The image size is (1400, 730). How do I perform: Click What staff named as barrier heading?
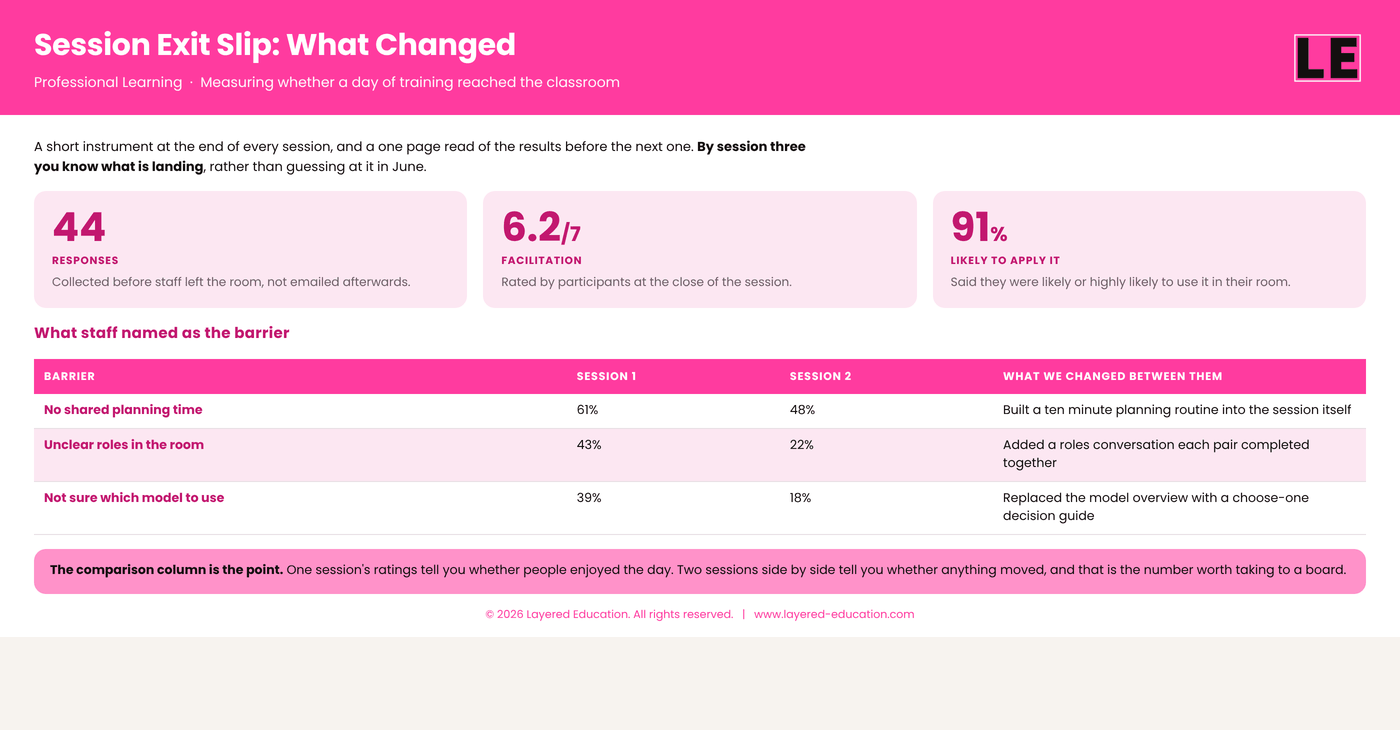[162, 333]
